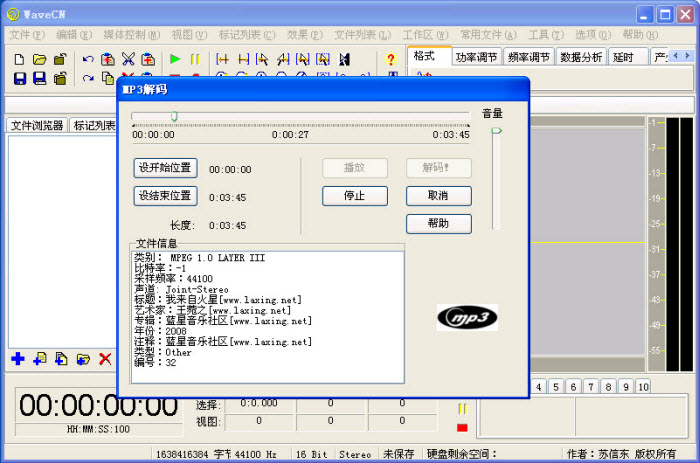Click the 选择 start field showing 0:0.000
This screenshot has height=463, width=700.
[x=259, y=403]
